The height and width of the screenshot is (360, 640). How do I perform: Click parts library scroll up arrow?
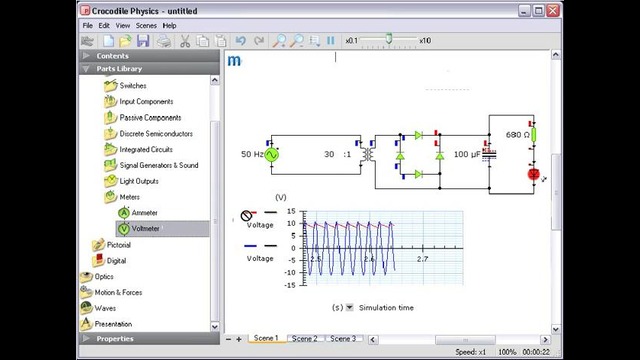(215, 80)
